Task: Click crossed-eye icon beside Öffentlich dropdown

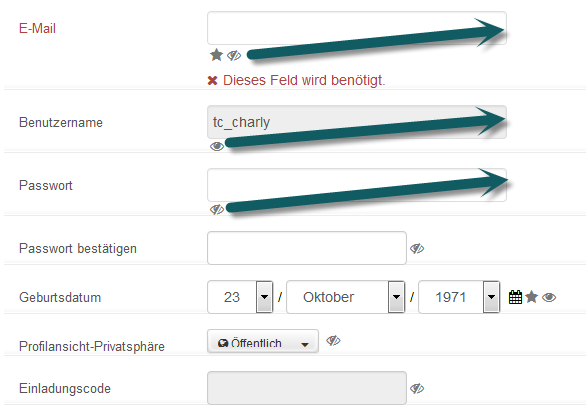Action: tap(333, 340)
